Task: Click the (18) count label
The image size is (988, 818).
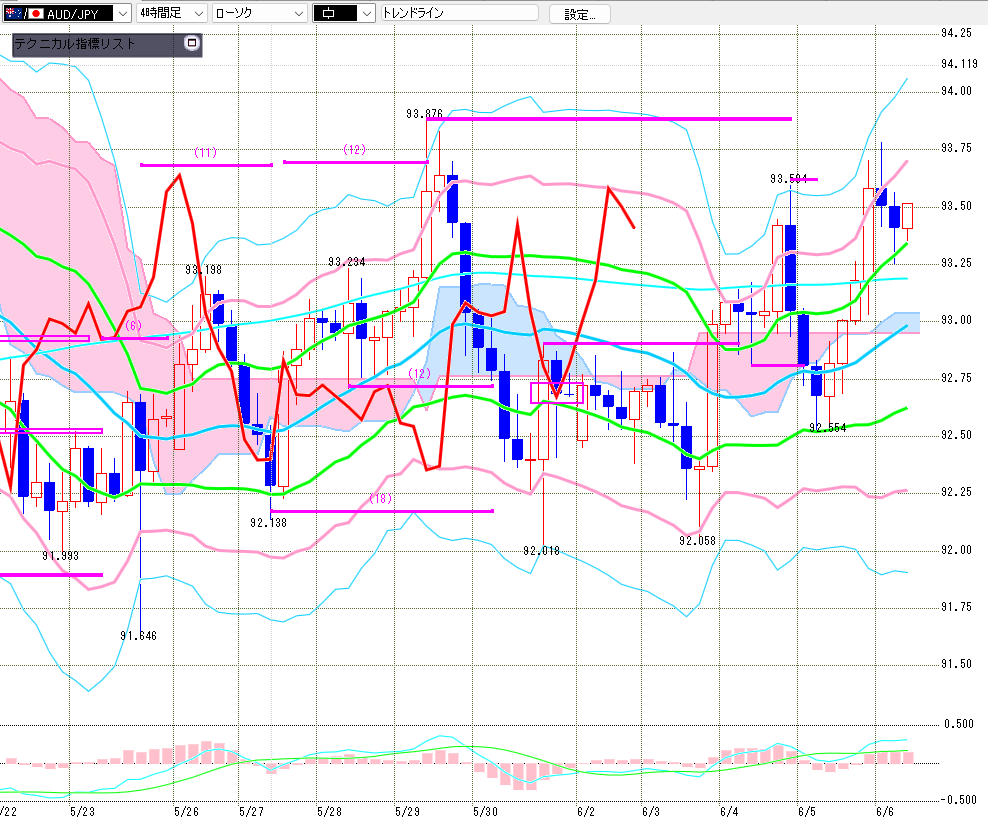Action: coord(380,498)
